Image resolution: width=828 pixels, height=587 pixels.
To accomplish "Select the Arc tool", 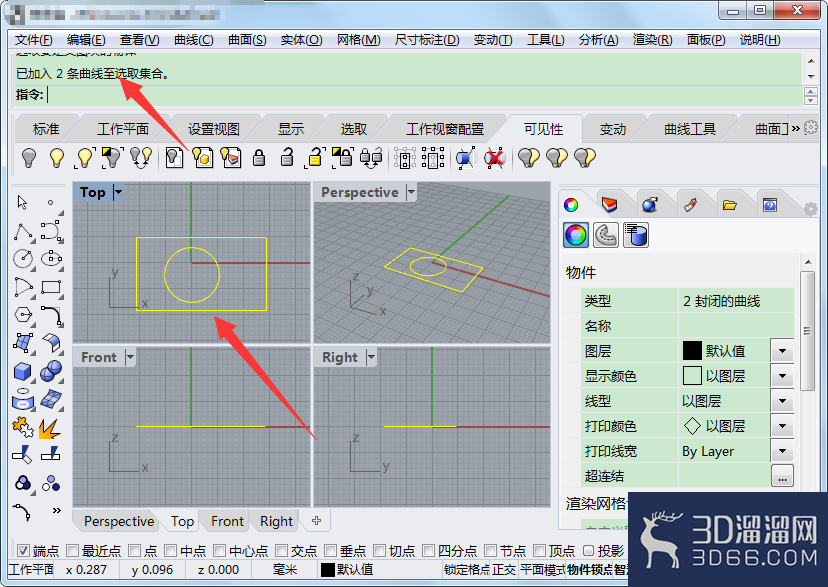I will [x=23, y=287].
